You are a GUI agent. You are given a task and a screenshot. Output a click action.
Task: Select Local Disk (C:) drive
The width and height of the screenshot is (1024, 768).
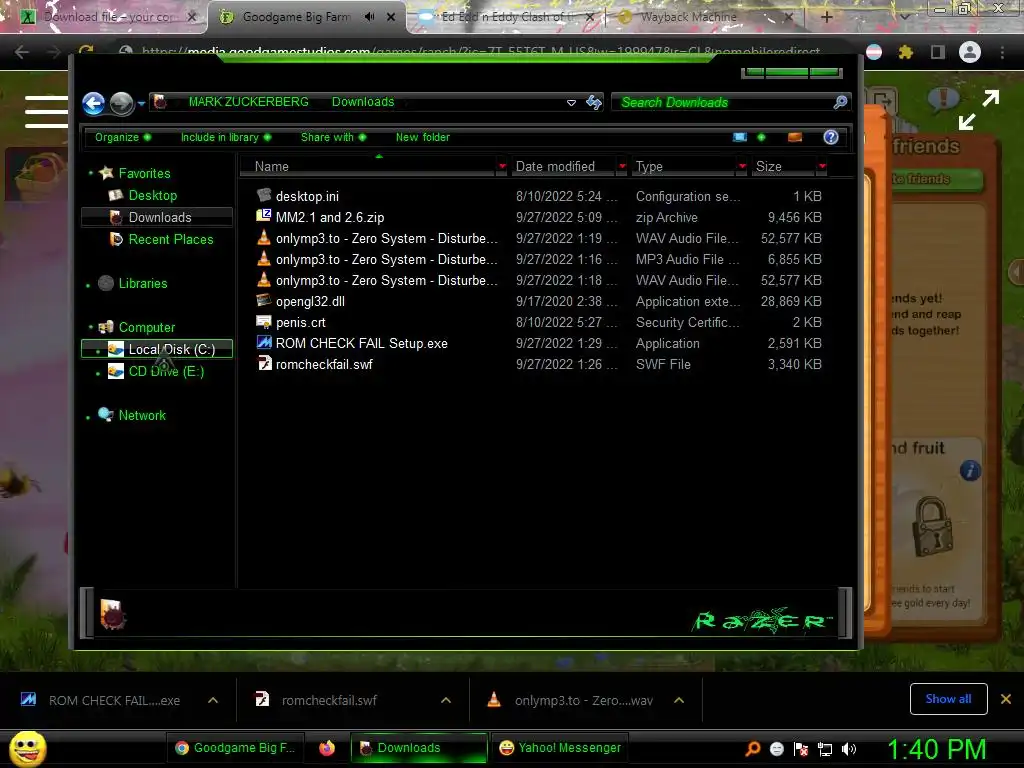(x=157, y=349)
